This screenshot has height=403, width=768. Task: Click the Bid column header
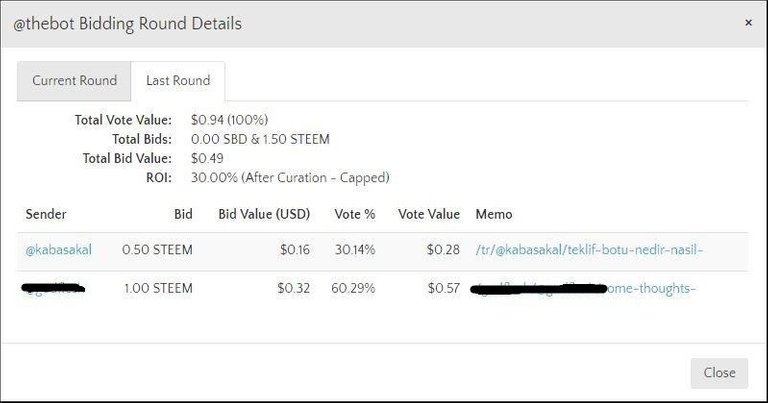(x=182, y=214)
